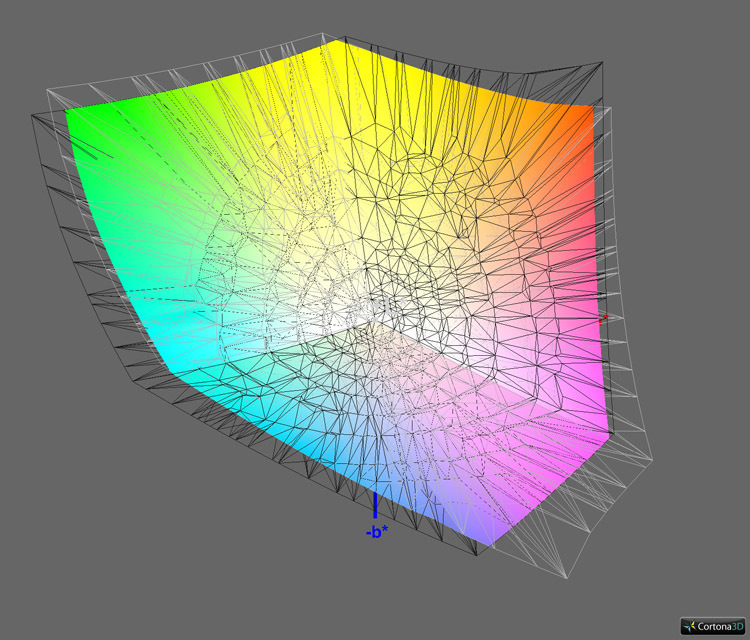
Task: Click the red a* axis marker
Action: [x=603, y=320]
